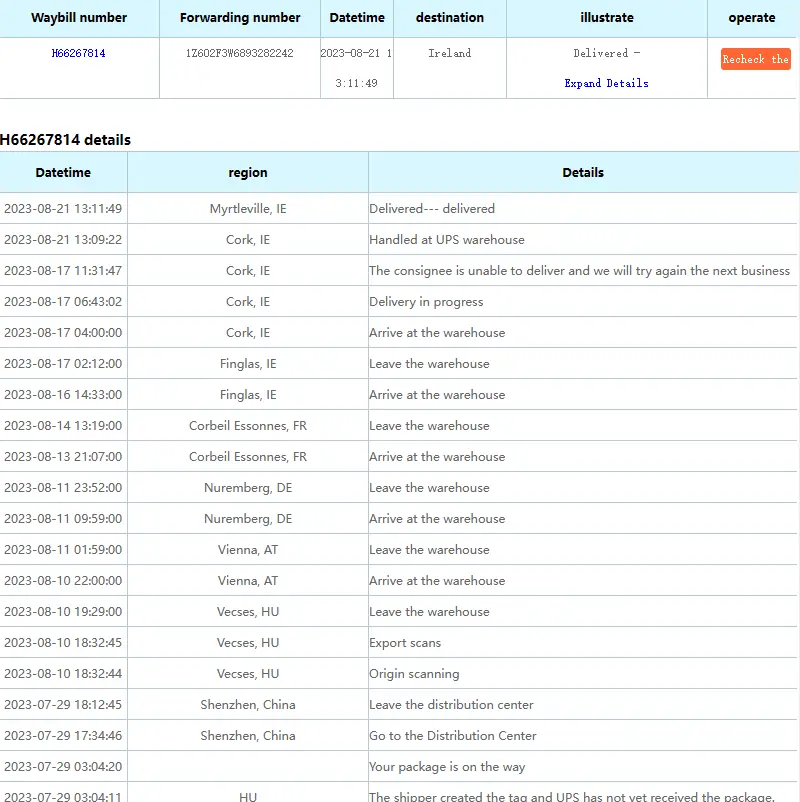The image size is (800, 802).
Task: Select forwarding number 1Z602F3W6893282242
Action: 239,53
